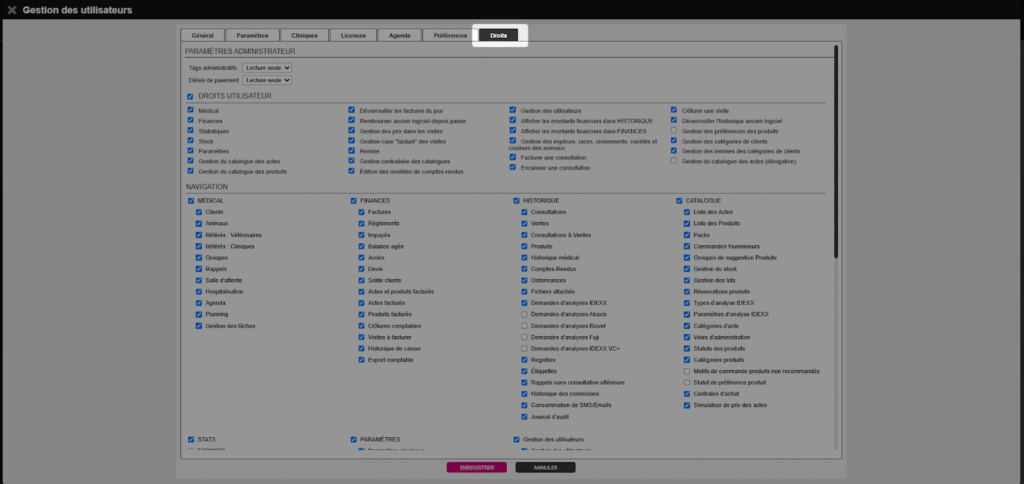
Task: Open the Délais de paiement dropdown
Action: 266,79
